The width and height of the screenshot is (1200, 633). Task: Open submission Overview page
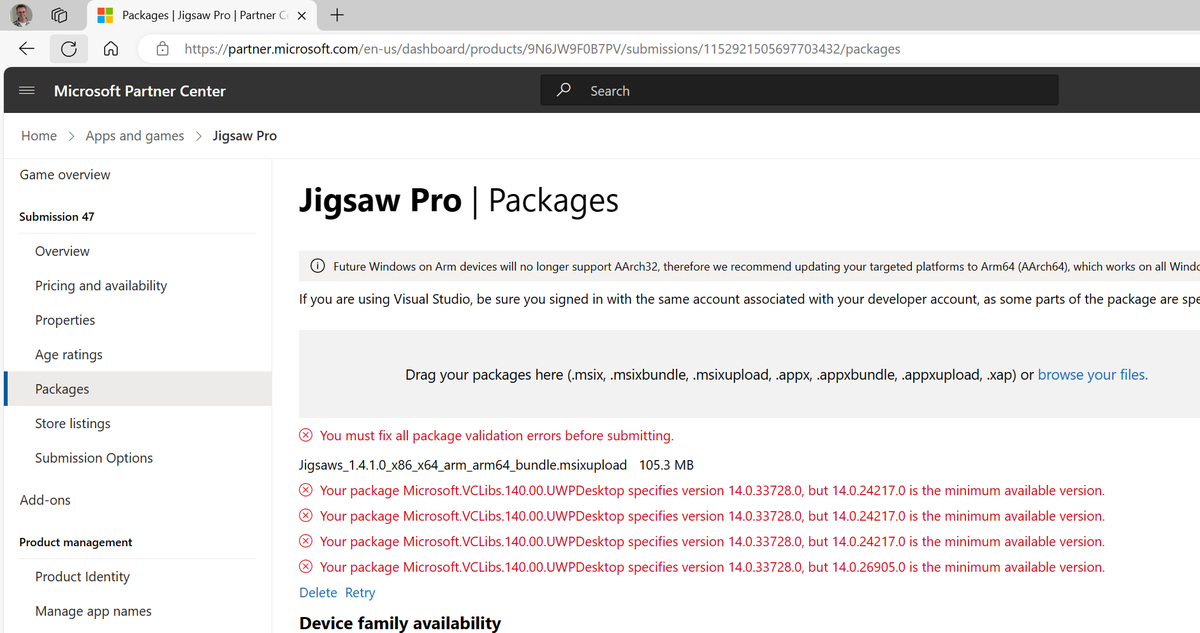click(x=62, y=251)
